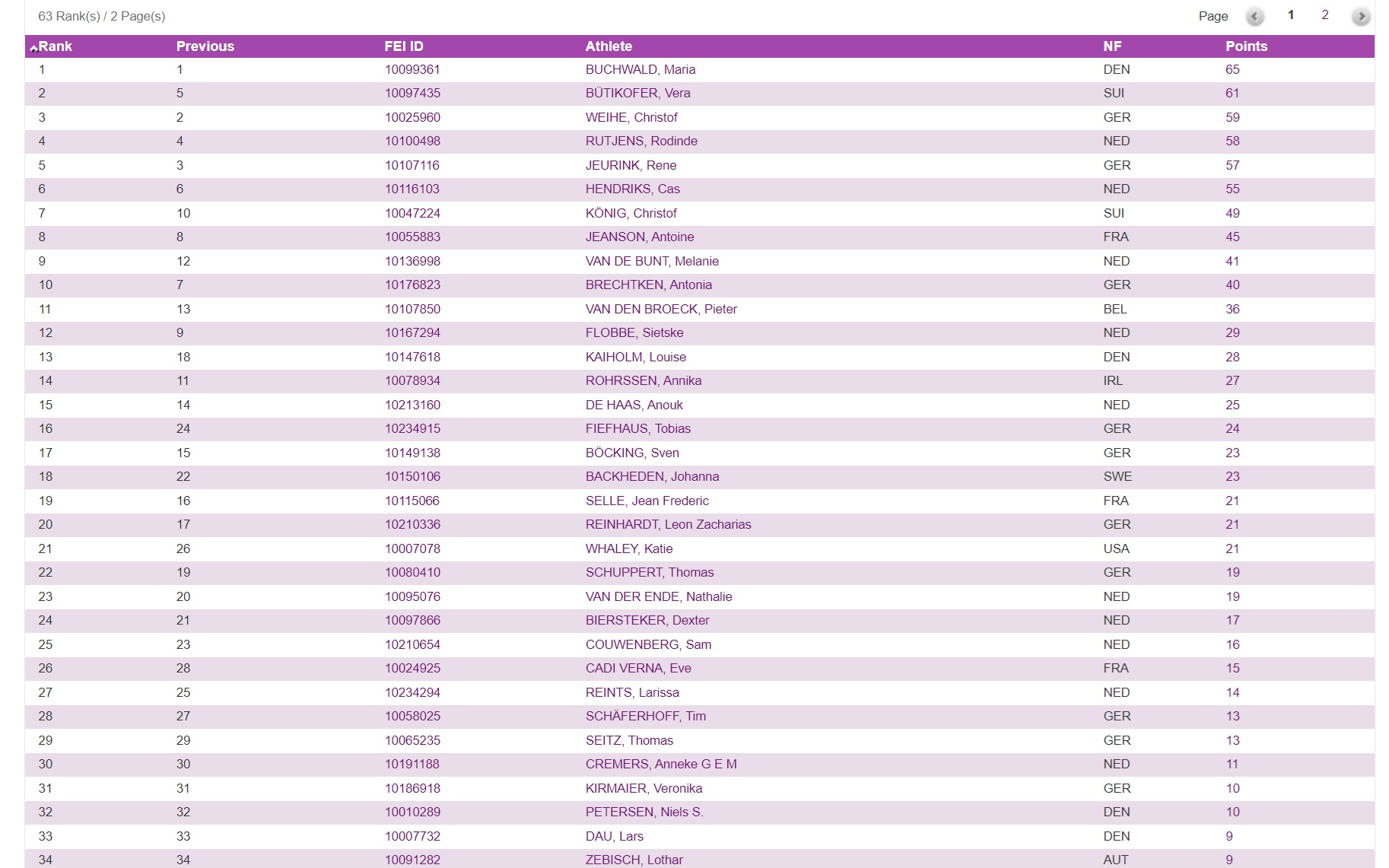The image size is (1389, 868).
Task: Open athlete DE HAAS, Anouk
Action: [x=634, y=405]
